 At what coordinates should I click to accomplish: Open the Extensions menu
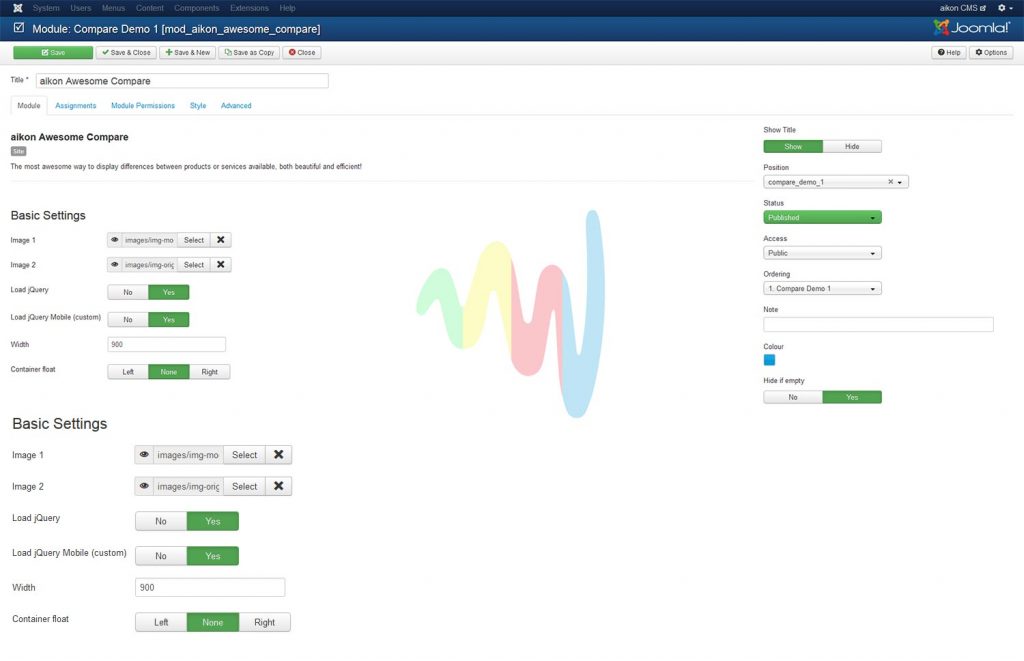click(x=249, y=8)
